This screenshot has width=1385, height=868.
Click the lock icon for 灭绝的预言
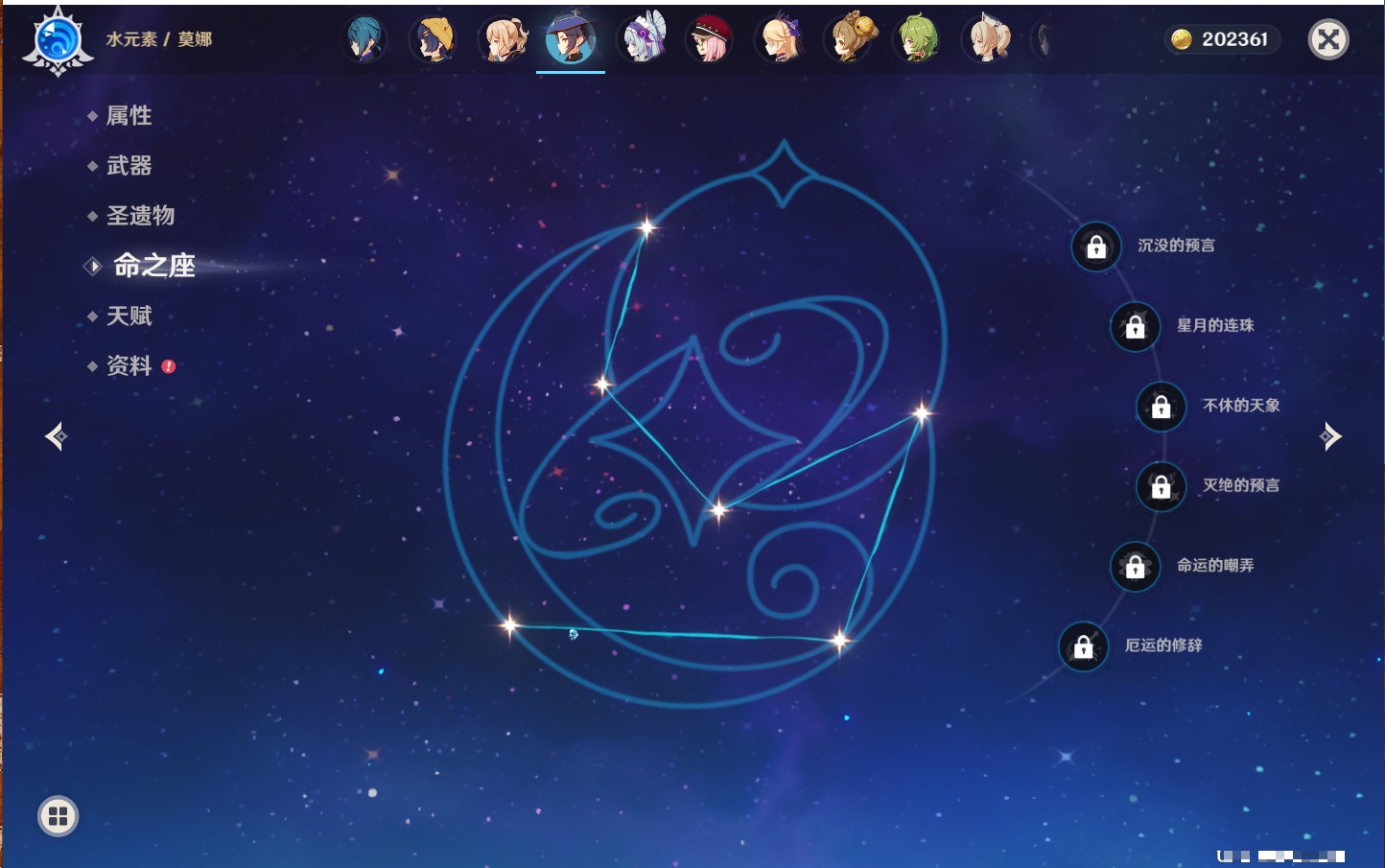pos(1161,487)
